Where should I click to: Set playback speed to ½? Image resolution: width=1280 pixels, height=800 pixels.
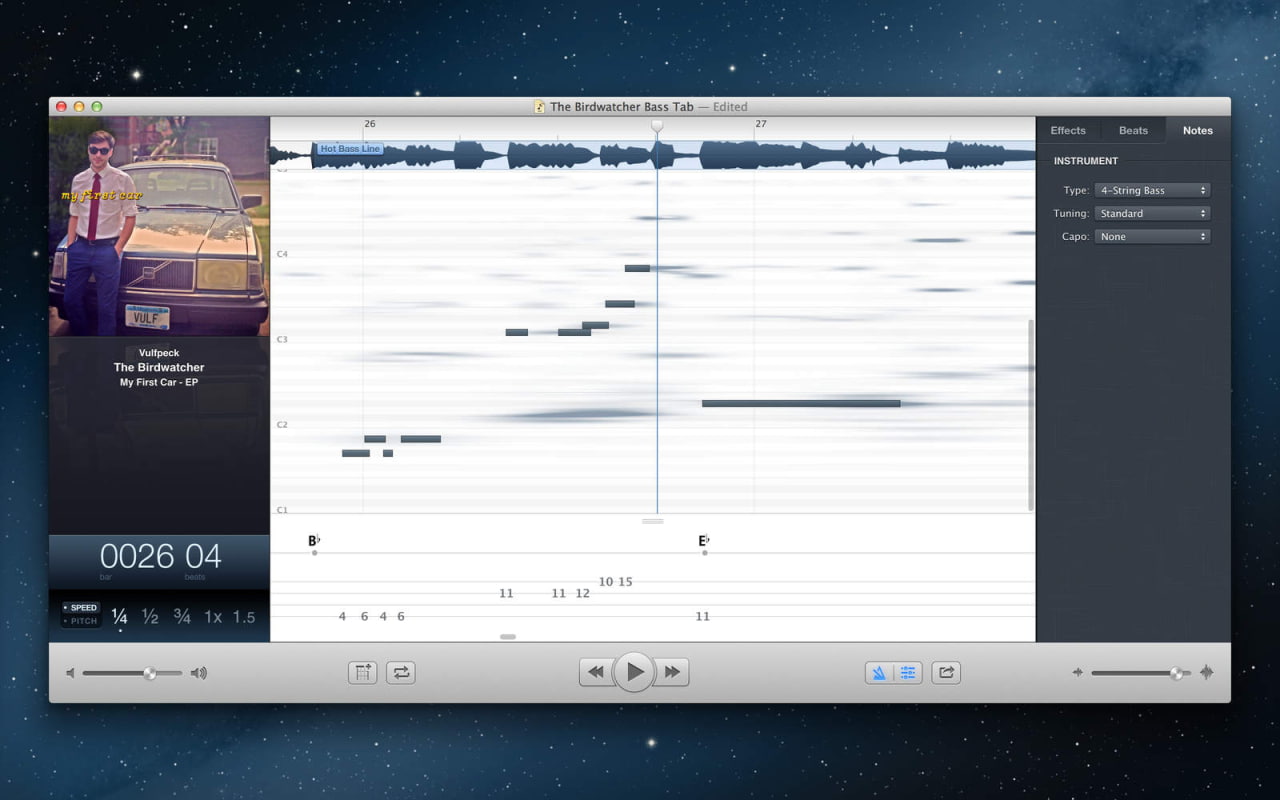150,617
